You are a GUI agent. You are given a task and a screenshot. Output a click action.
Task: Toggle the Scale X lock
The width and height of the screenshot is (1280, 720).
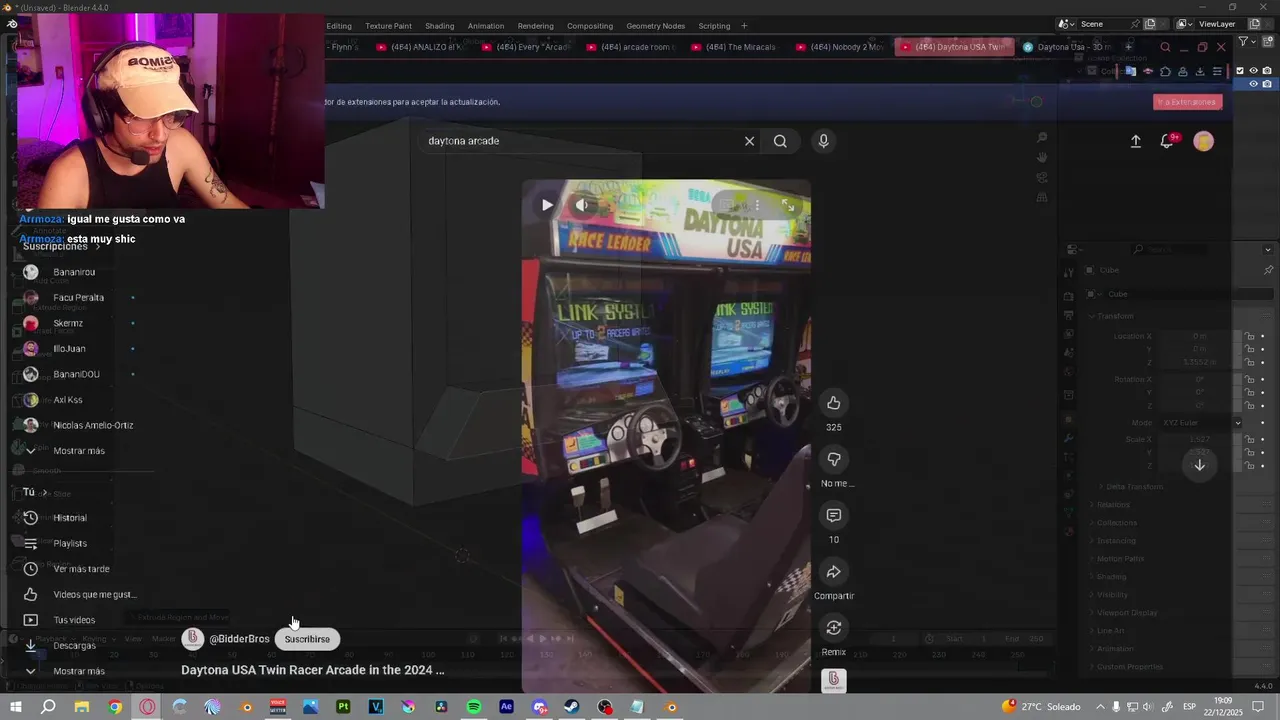(x=1250, y=440)
